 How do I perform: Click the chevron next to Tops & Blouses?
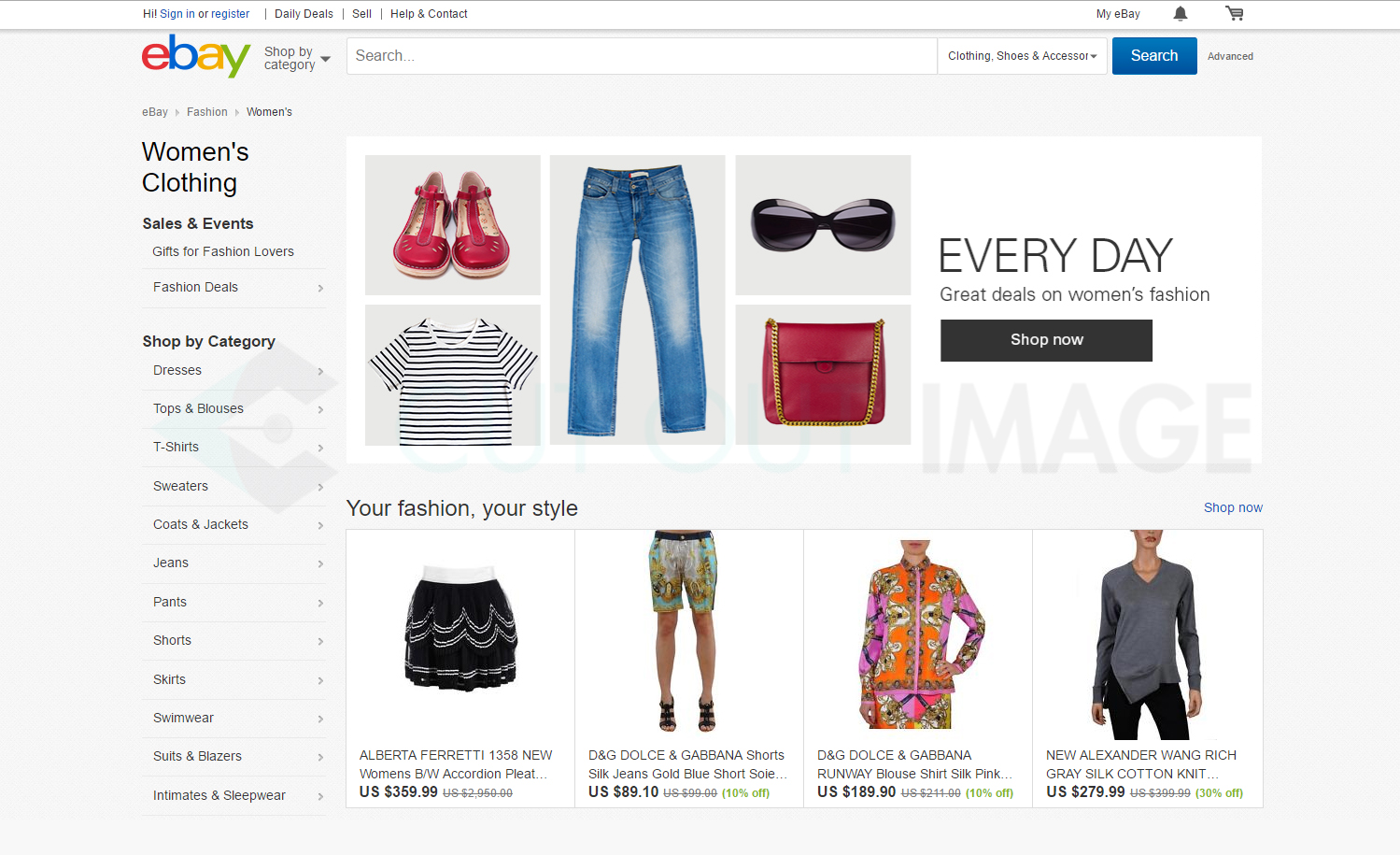click(x=320, y=409)
